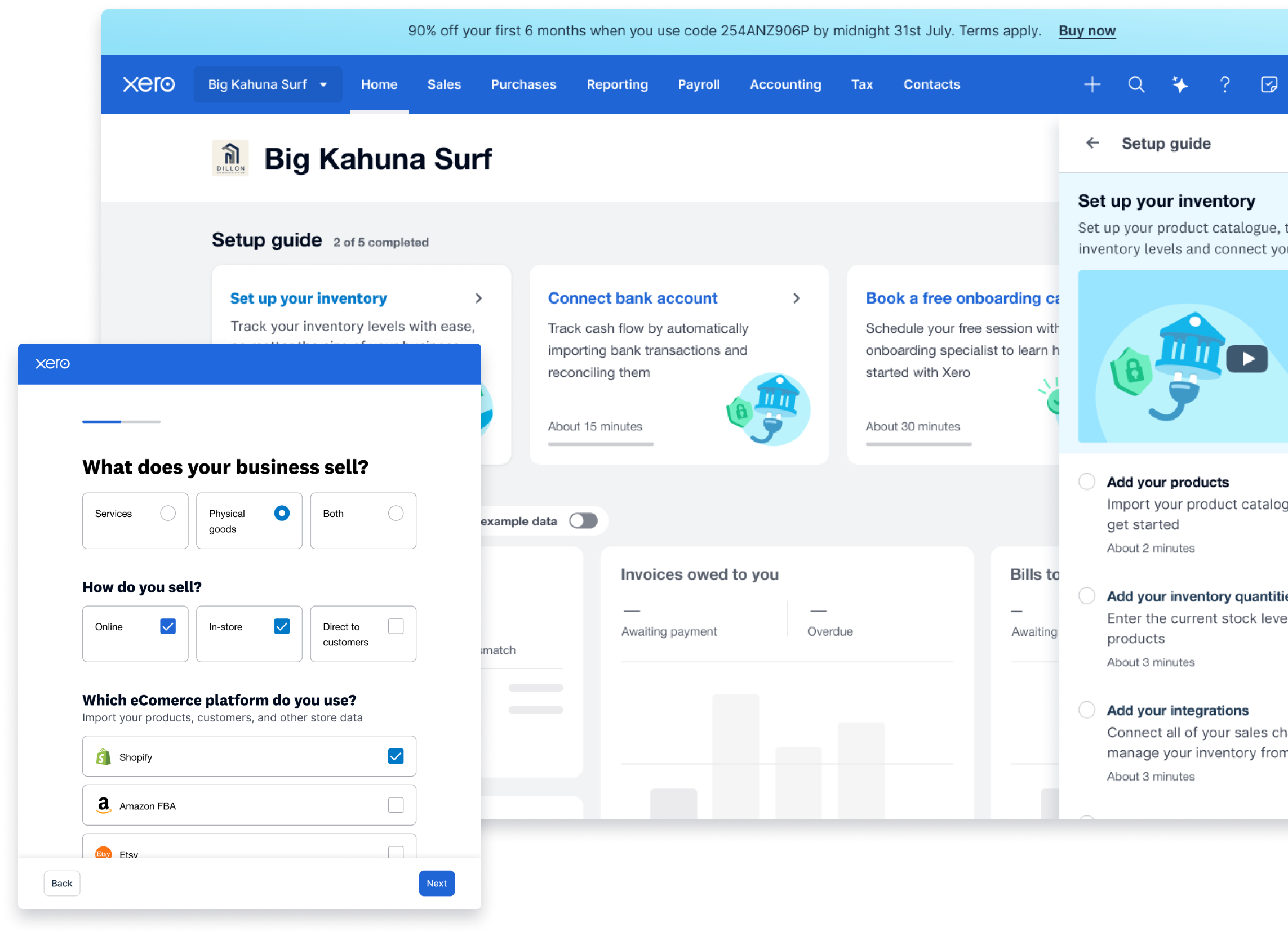This screenshot has height=936, width=1288.
Task: Check the Amazon FBA checkbox
Action: pyautogui.click(x=396, y=805)
